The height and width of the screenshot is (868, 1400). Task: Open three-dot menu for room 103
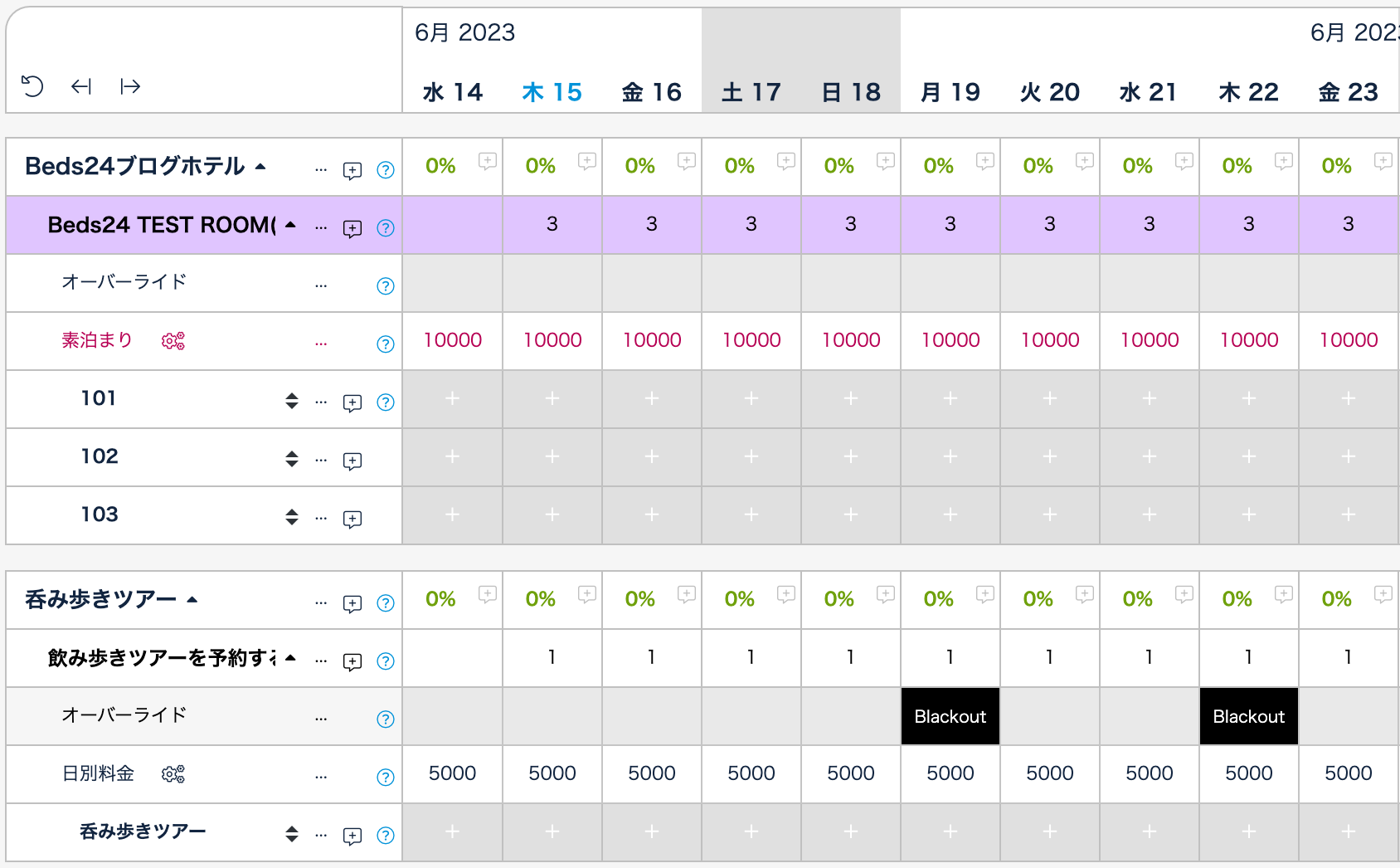pos(321,519)
